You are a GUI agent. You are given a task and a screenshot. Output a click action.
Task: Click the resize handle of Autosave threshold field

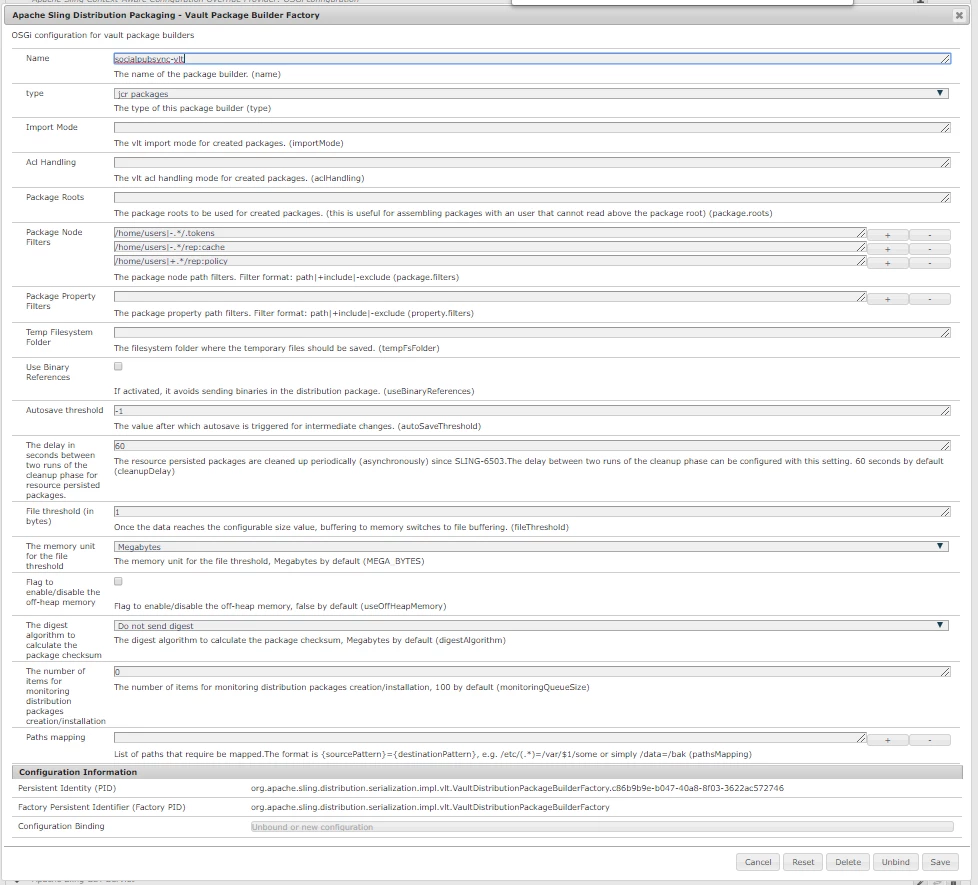945,411
